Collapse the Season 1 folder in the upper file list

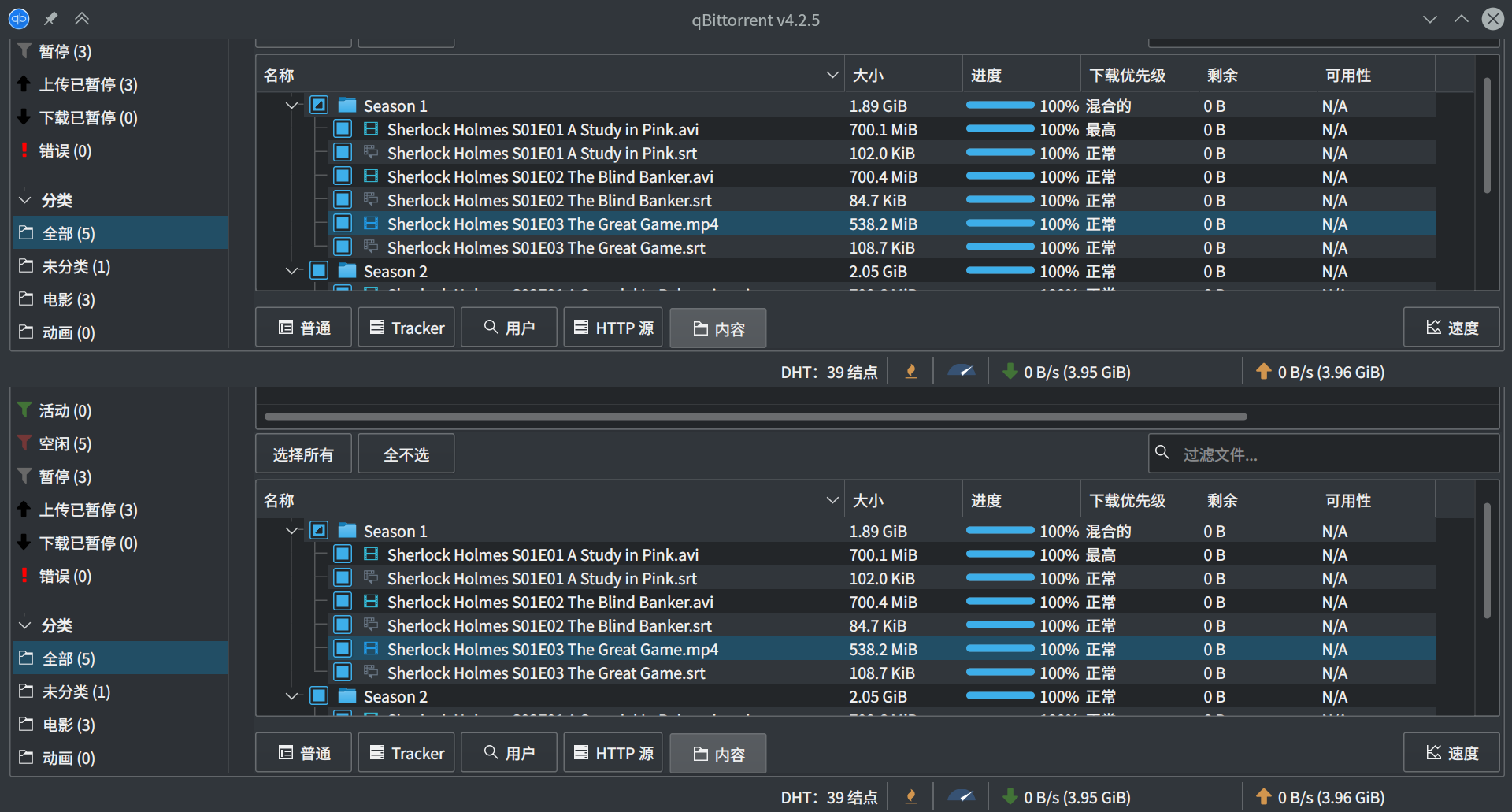point(292,105)
